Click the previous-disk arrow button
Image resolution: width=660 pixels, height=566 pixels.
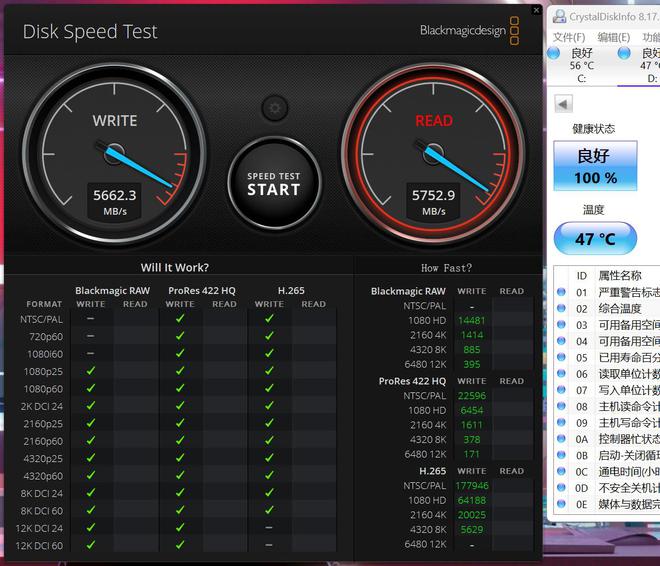pyautogui.click(x=563, y=104)
